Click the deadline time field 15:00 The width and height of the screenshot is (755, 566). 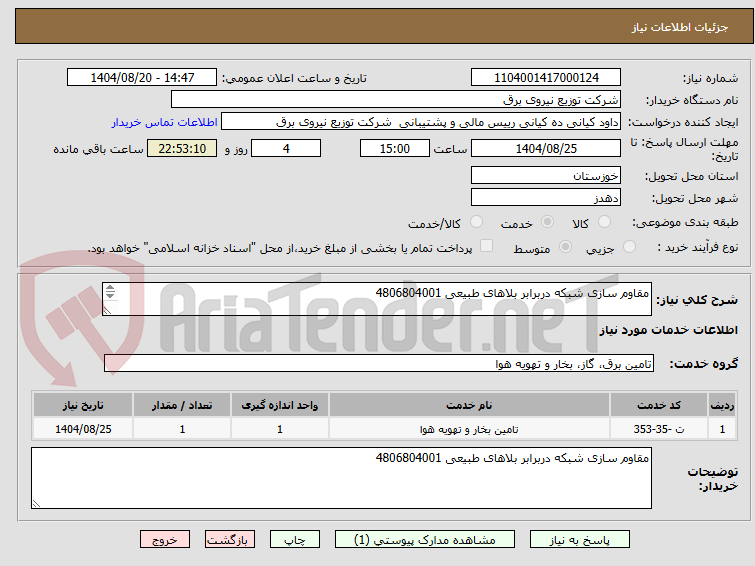click(x=395, y=148)
